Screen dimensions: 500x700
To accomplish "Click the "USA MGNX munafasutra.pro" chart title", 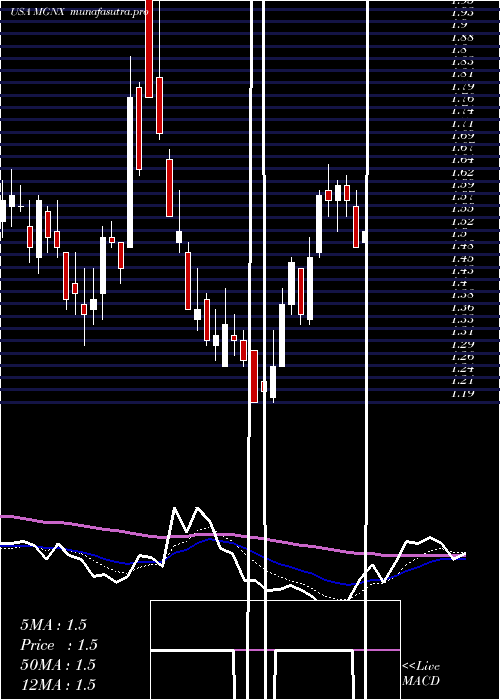I will (x=79, y=12).
